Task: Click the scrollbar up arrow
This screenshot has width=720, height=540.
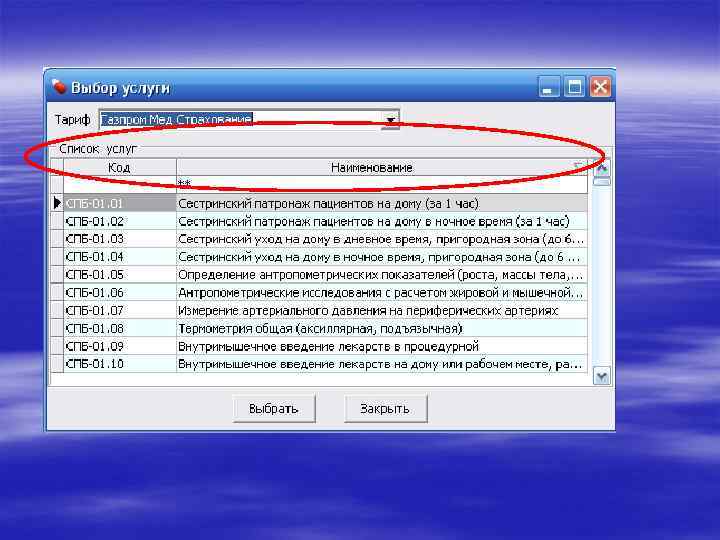Action: pos(602,168)
